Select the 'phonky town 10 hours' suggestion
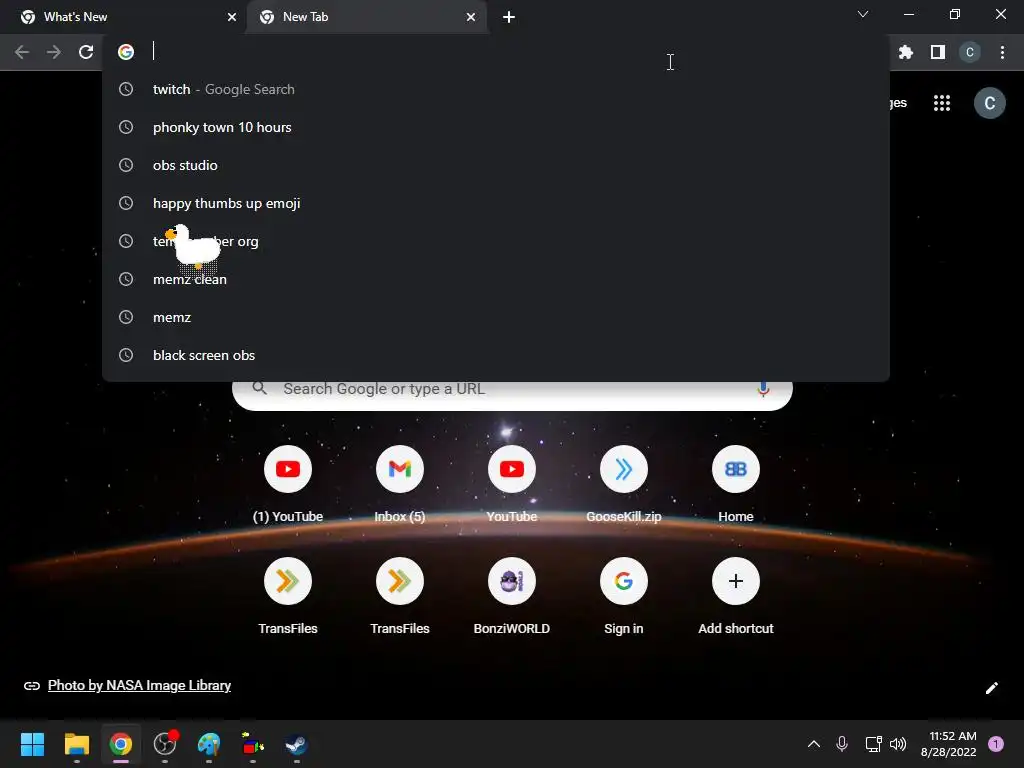This screenshot has height=768, width=1024. click(496, 127)
